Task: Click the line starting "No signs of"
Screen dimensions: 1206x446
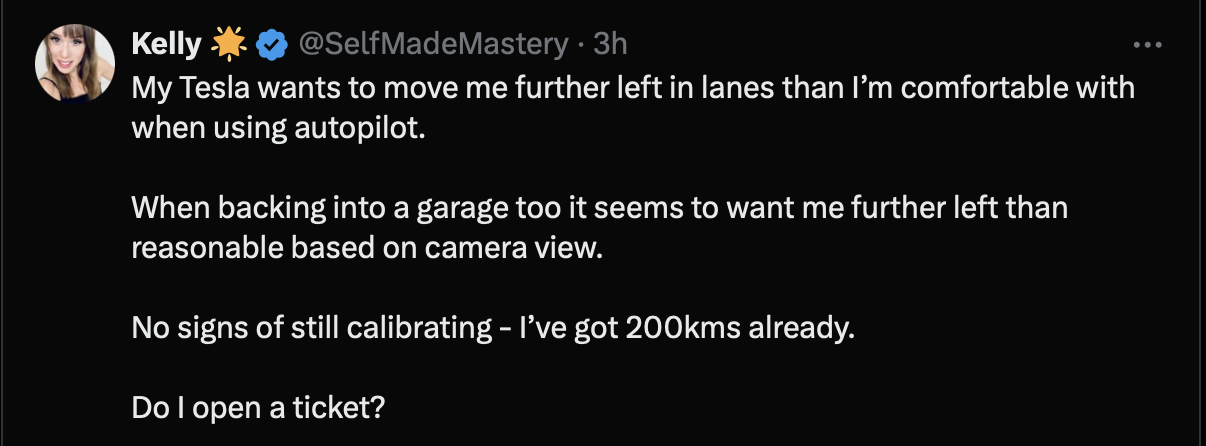Action: tap(493, 329)
